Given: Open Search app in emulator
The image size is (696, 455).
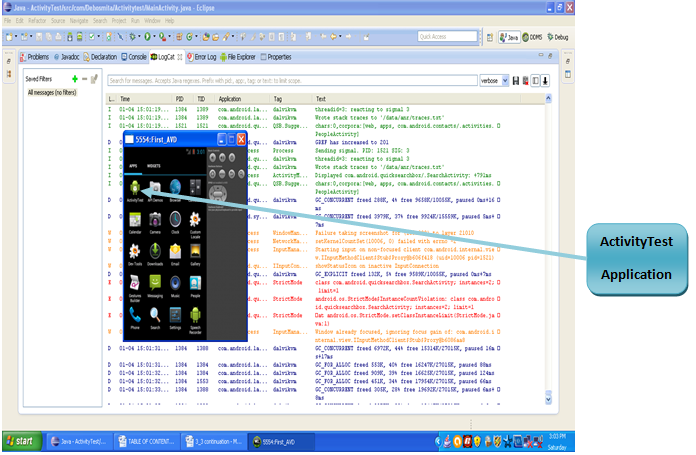Looking at the screenshot, I should pos(155,318).
